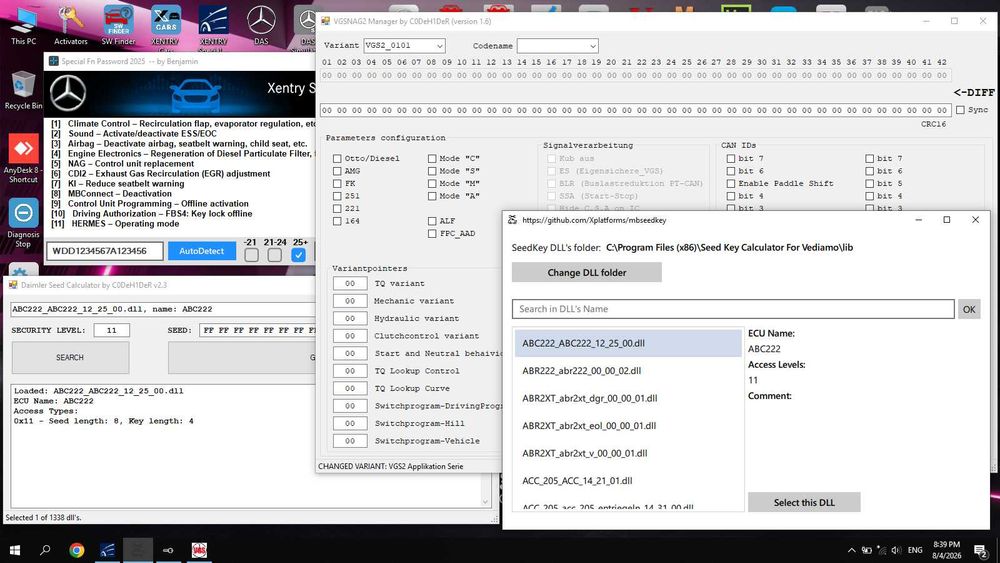Check the -21 year box
The width and height of the screenshot is (1000, 563).
251,254
